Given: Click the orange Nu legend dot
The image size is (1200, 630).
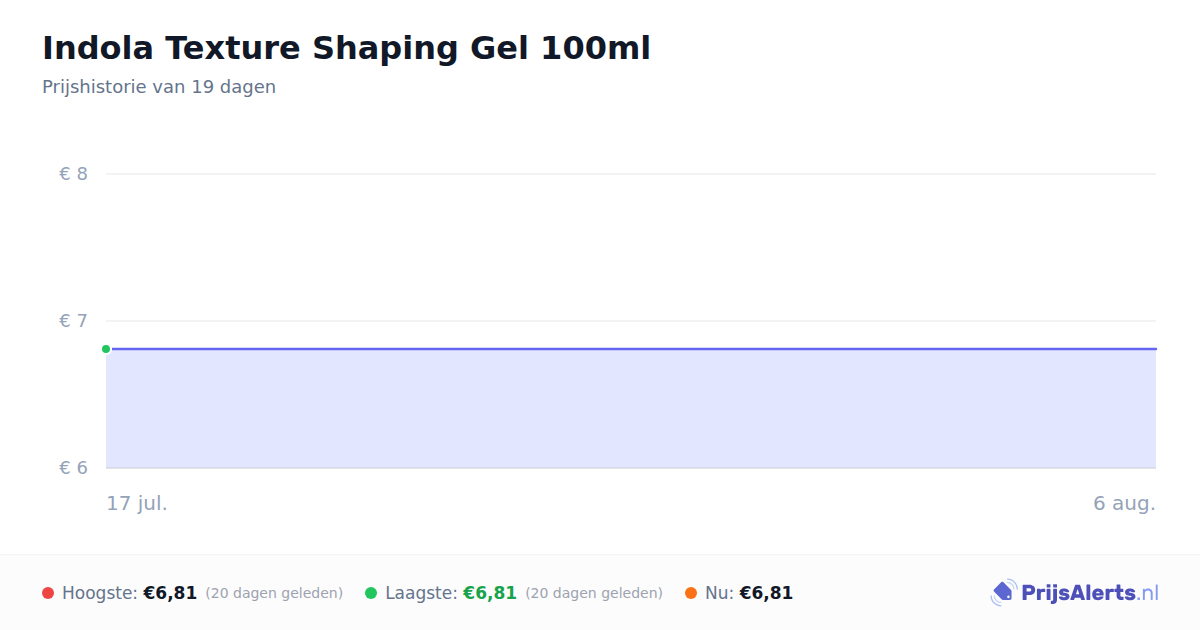Looking at the screenshot, I should click(x=691, y=593).
